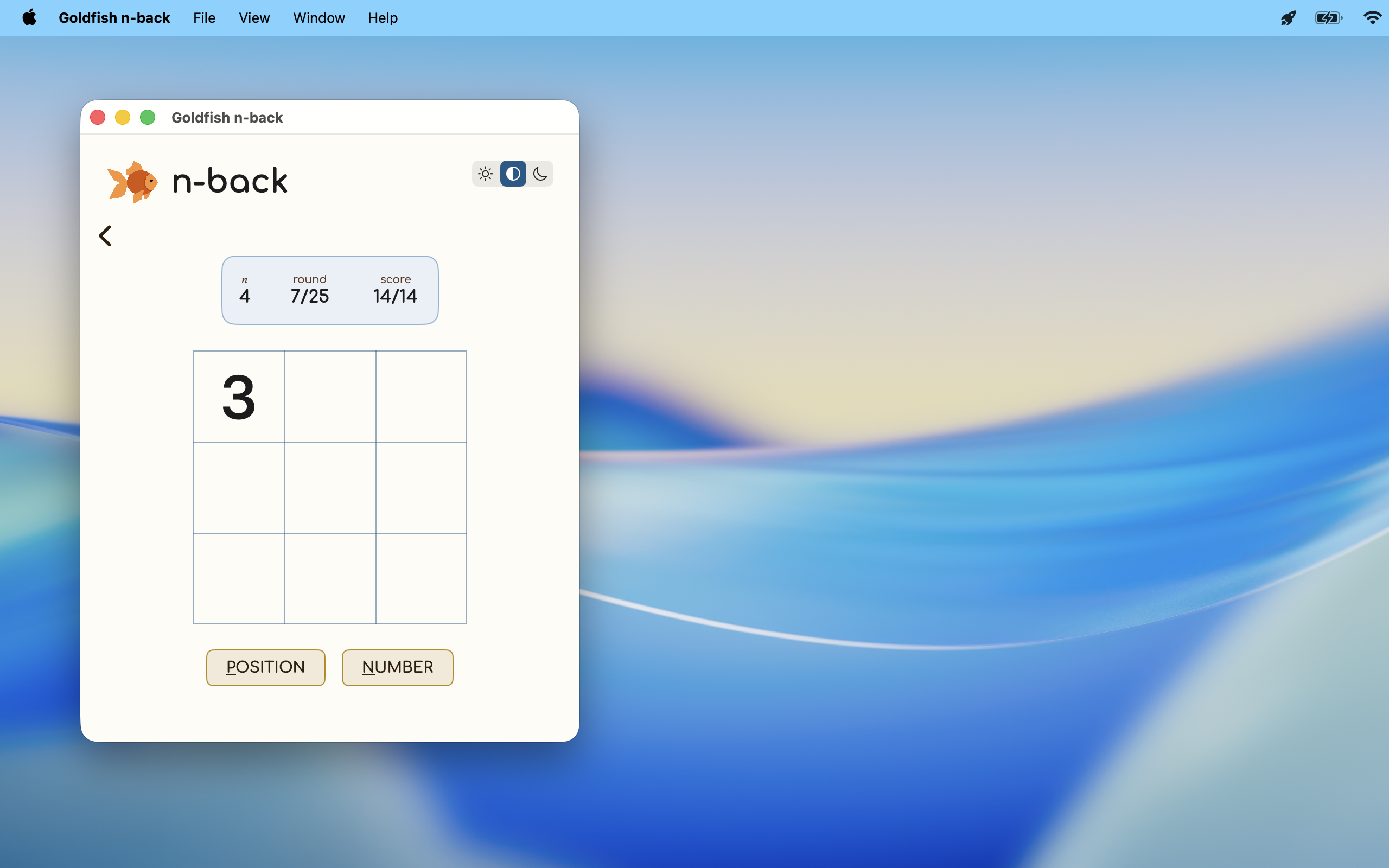Open the Goldfish n-back app menu
The width and height of the screenshot is (1389, 868).
114,18
